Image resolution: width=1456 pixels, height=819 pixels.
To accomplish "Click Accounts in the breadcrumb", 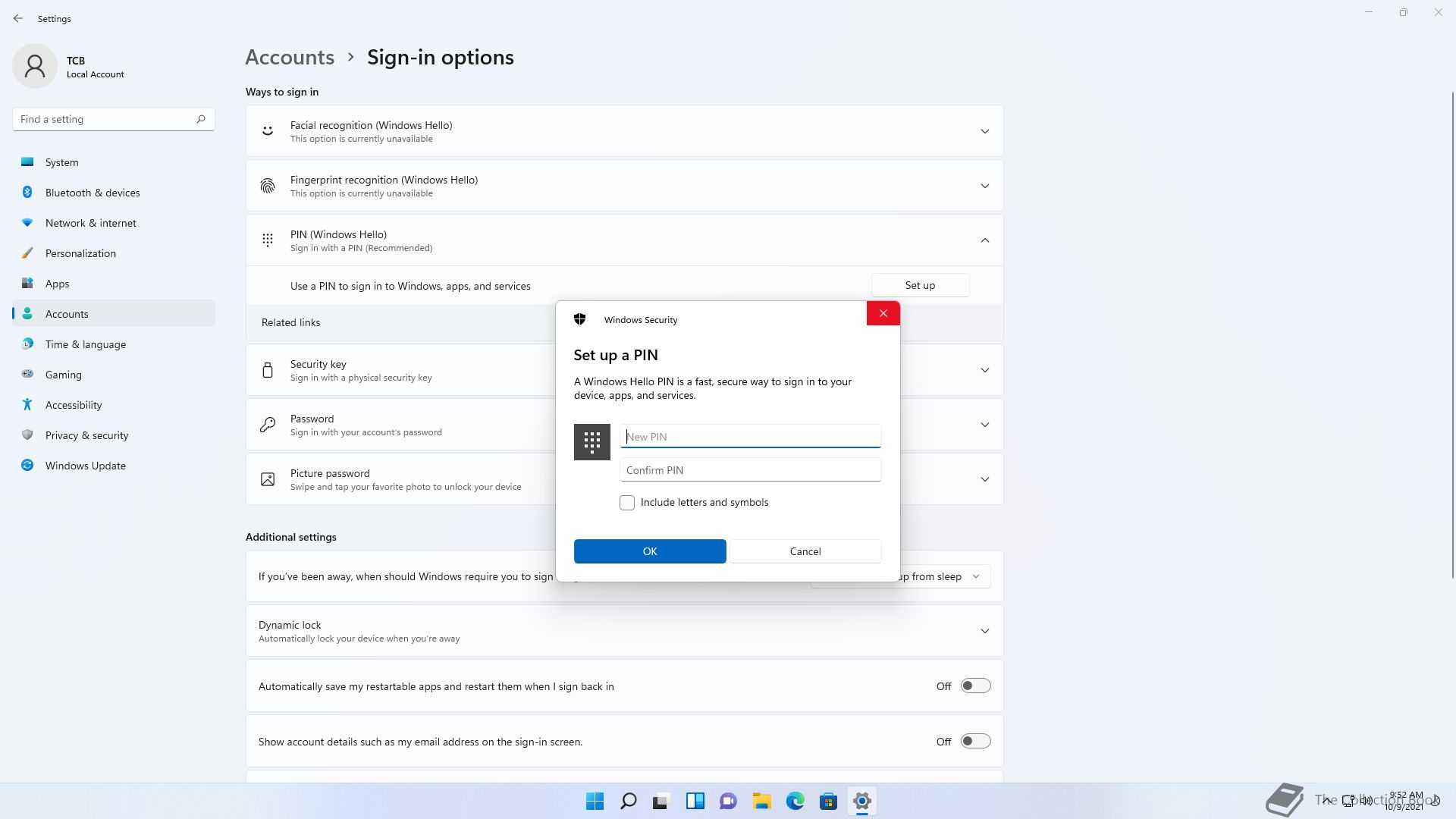I will point(290,57).
